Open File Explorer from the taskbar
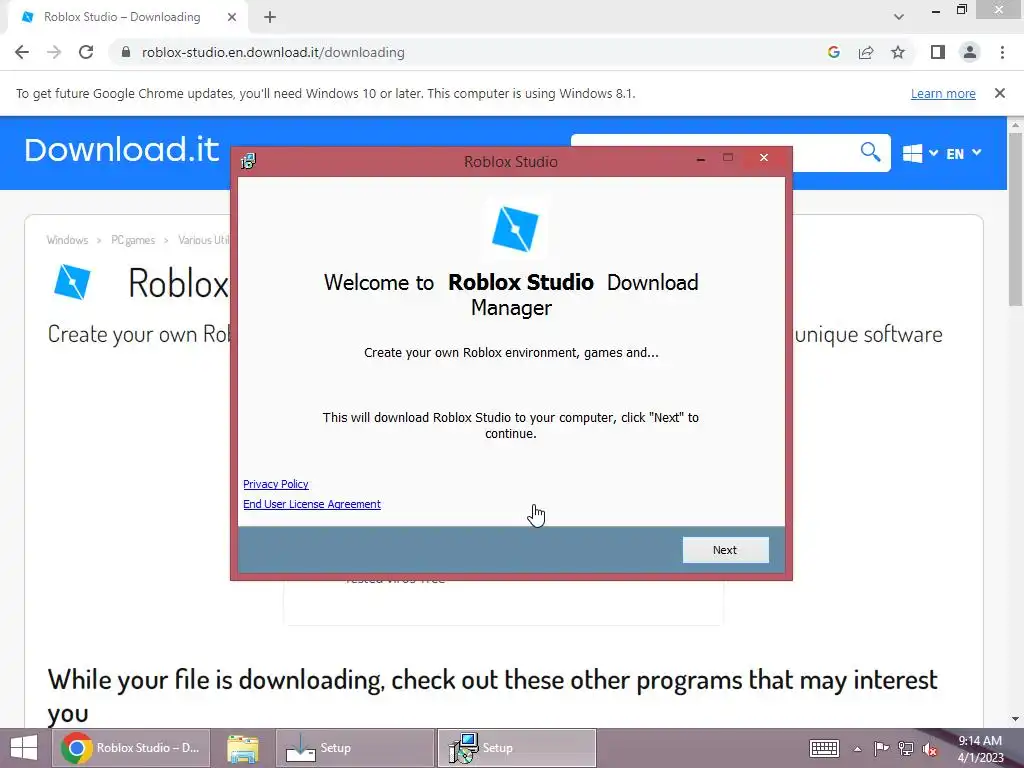1024x768 pixels. [243, 748]
